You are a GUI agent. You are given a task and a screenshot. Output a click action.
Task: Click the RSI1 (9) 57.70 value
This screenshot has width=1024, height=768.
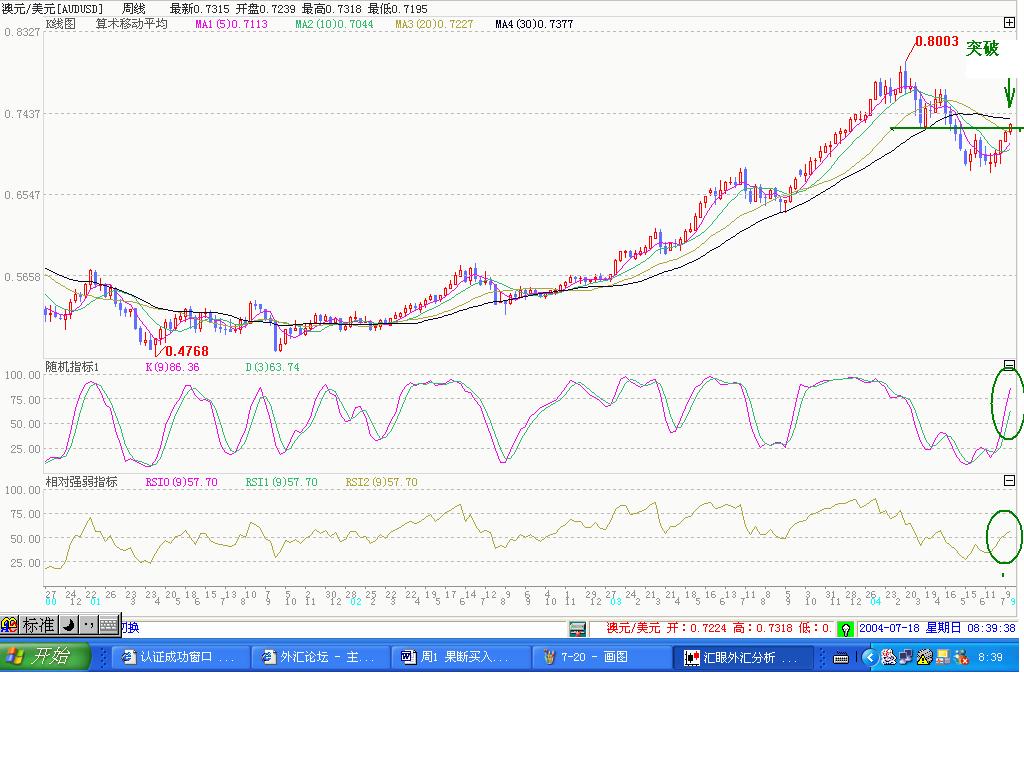[281, 482]
